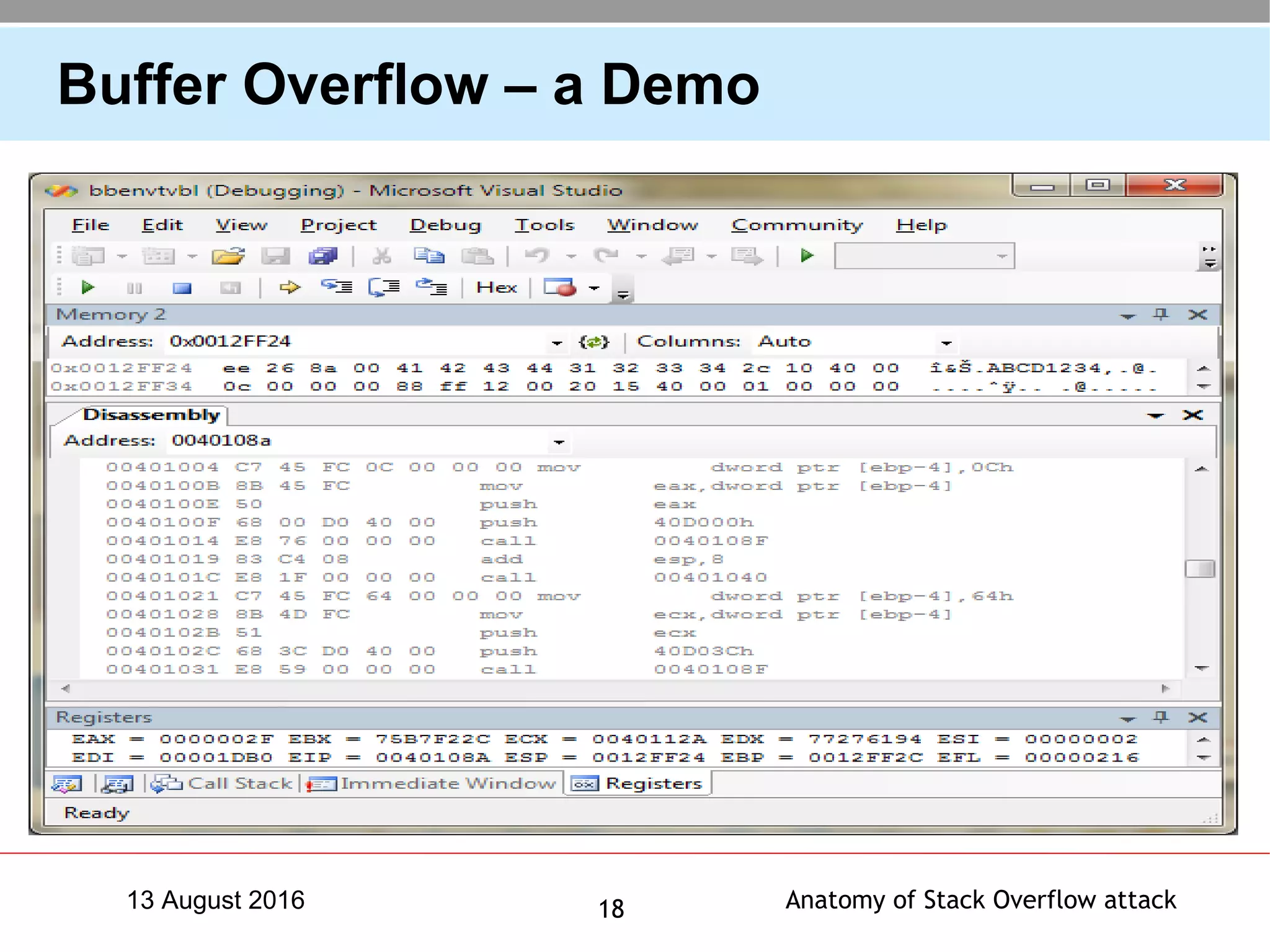
Task: Toggle pin on Registers panel
Action: click(1161, 718)
